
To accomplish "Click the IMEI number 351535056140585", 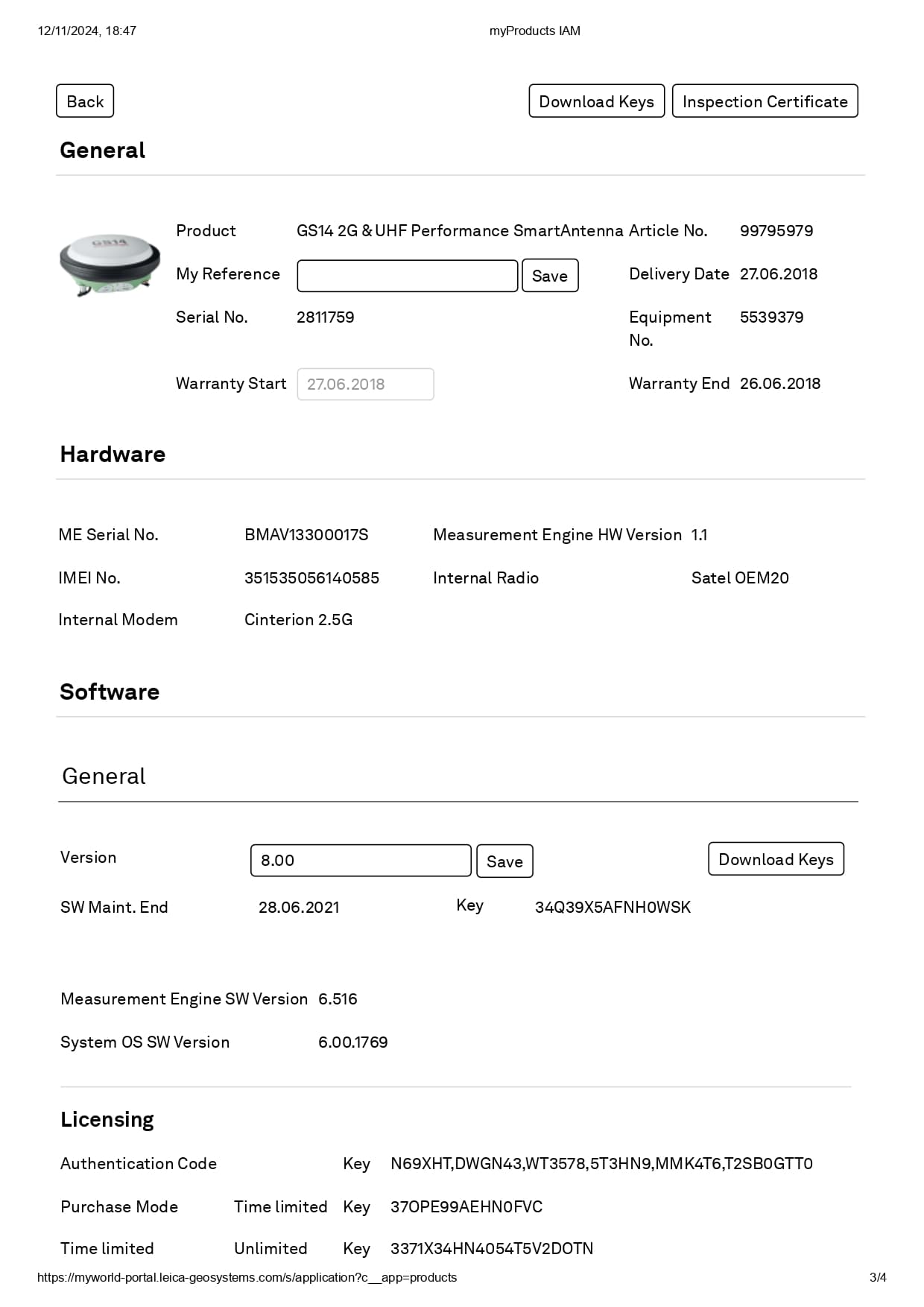I will tap(311, 578).
